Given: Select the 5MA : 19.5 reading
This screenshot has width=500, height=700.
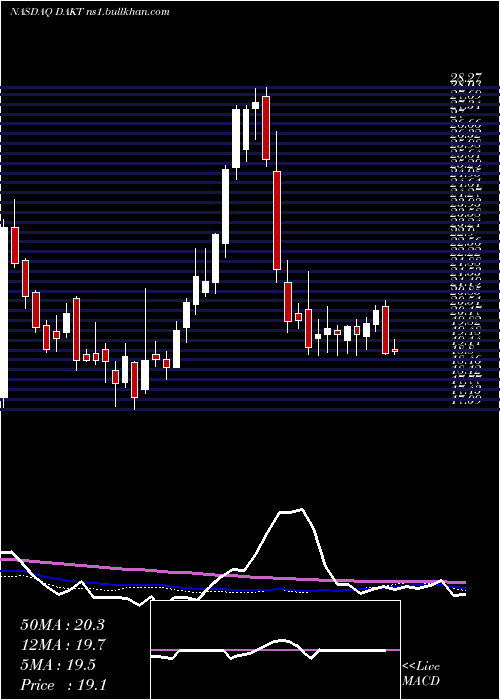Looking at the screenshot, I should [58, 665].
